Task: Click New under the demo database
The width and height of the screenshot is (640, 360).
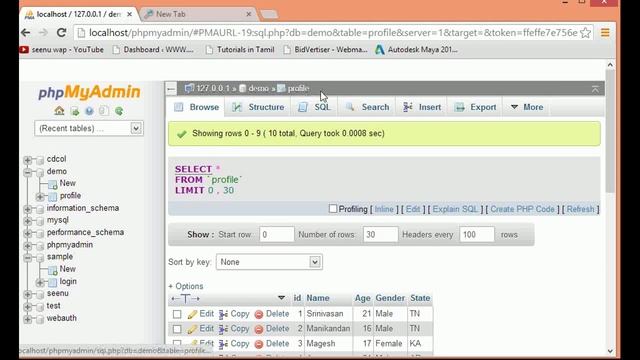Action: 67,183
